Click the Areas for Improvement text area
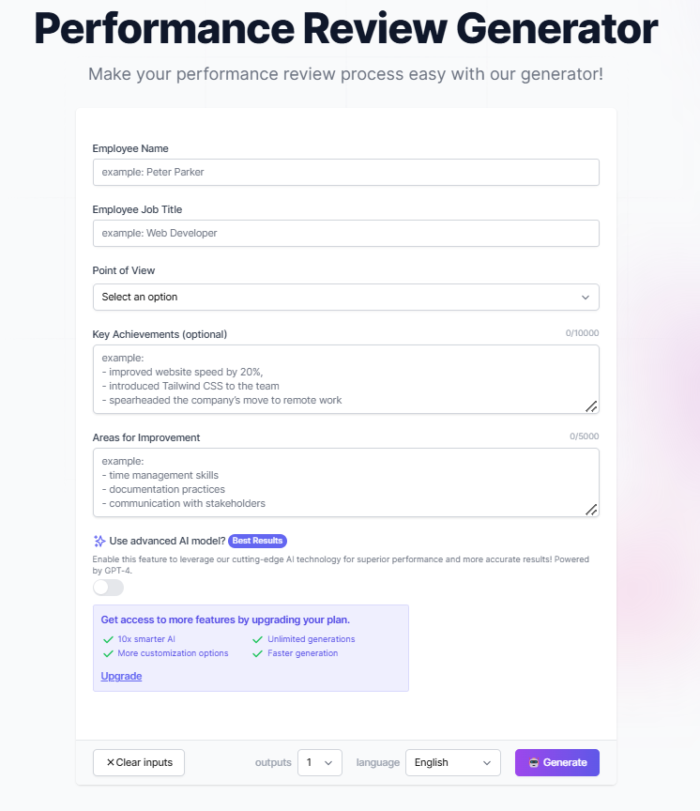Screen dimensions: 700x811 tap(346, 480)
